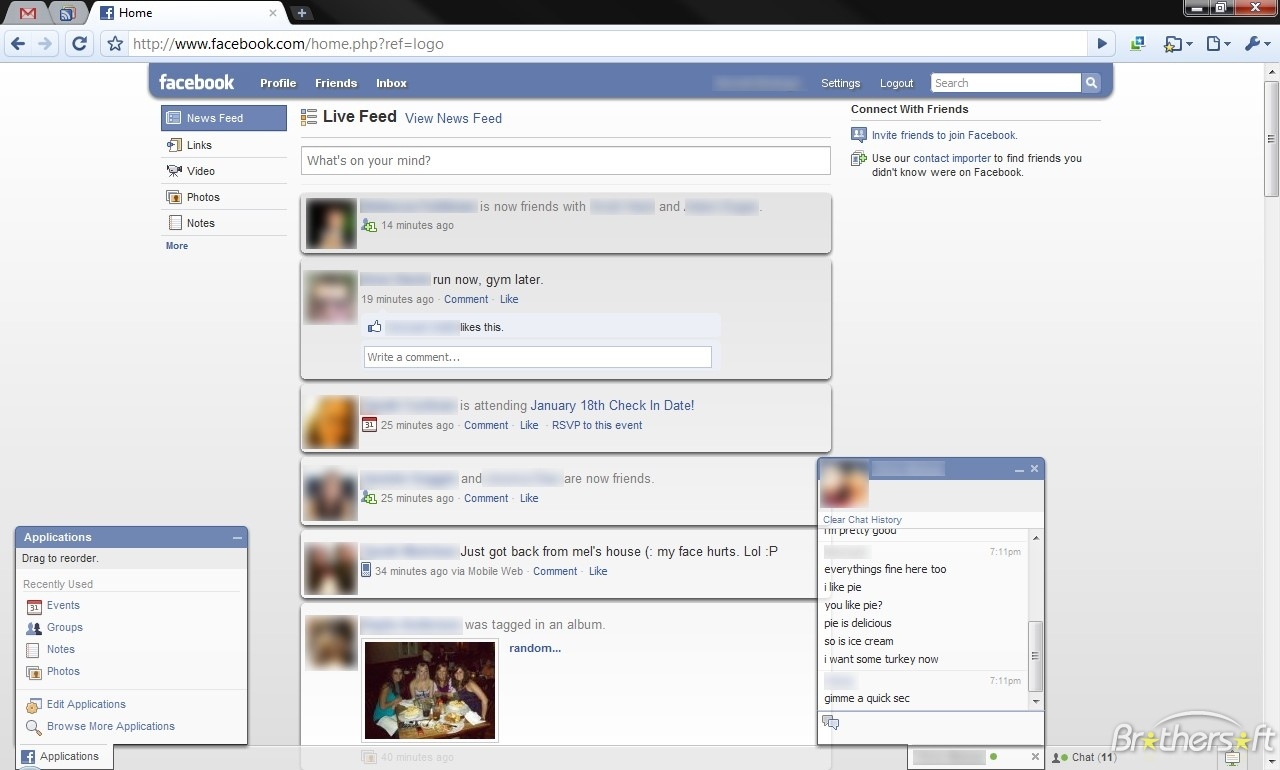Click the 'What's on your mind?' field
The image size is (1280, 770).
coord(566,160)
